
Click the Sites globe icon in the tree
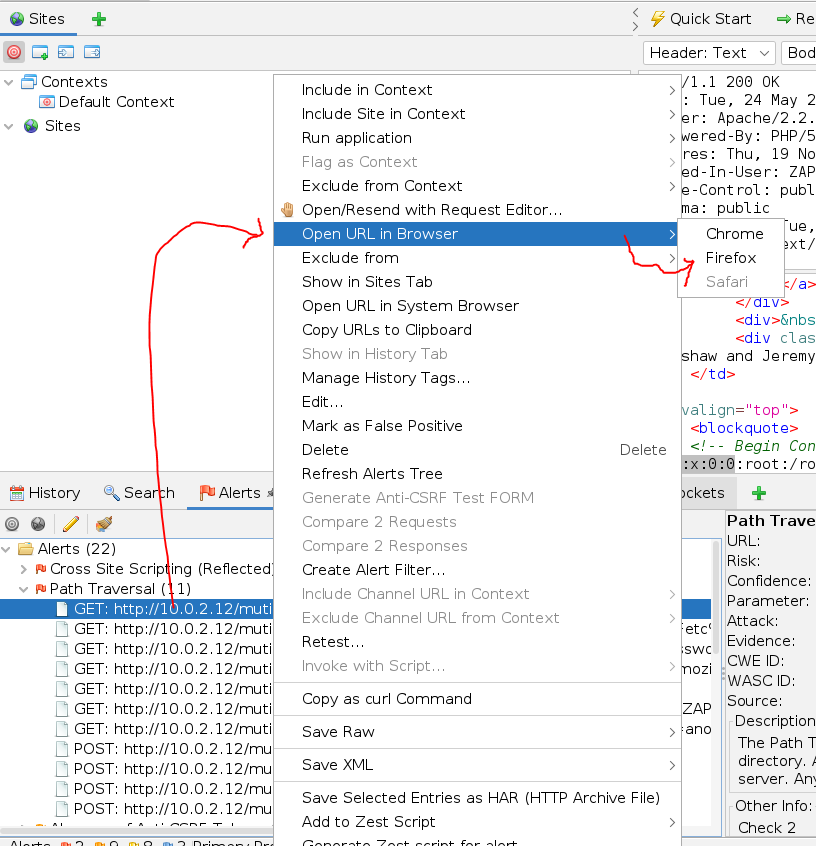[31, 126]
